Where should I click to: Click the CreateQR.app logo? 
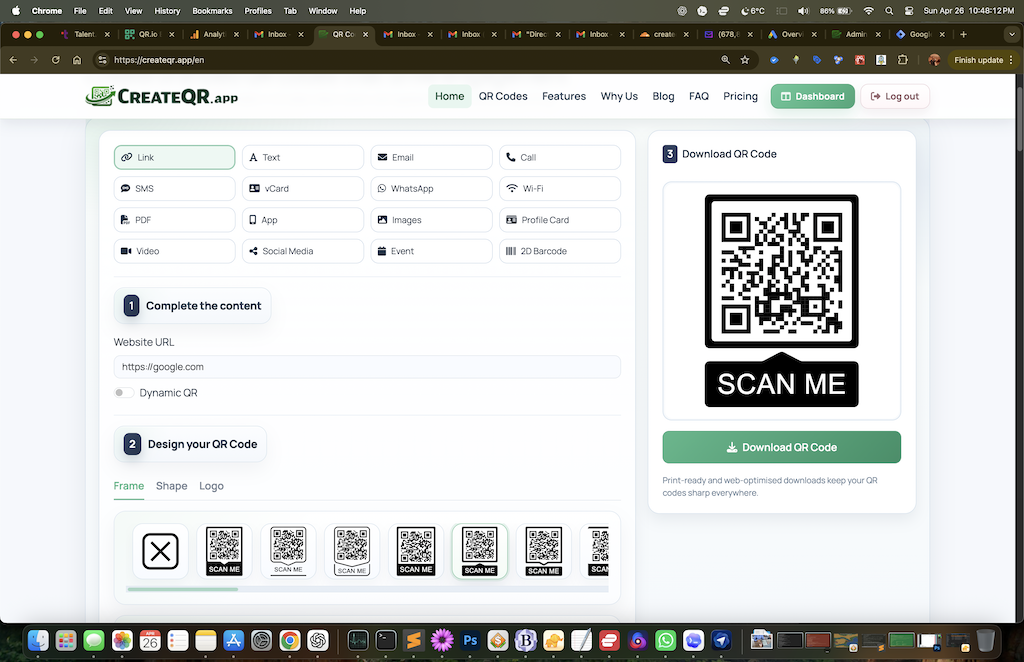(161, 96)
